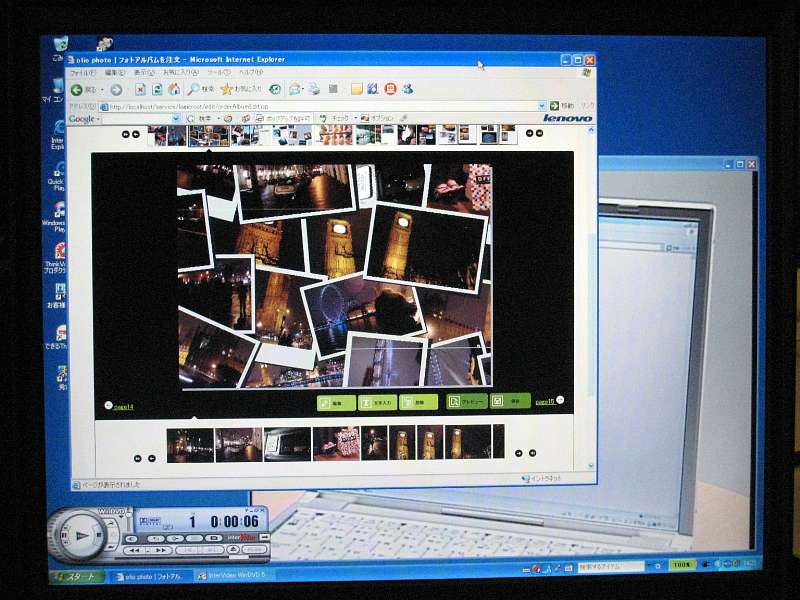The width and height of the screenshot is (800, 600).
Task: Open the 表示 menu
Action: [x=144, y=73]
